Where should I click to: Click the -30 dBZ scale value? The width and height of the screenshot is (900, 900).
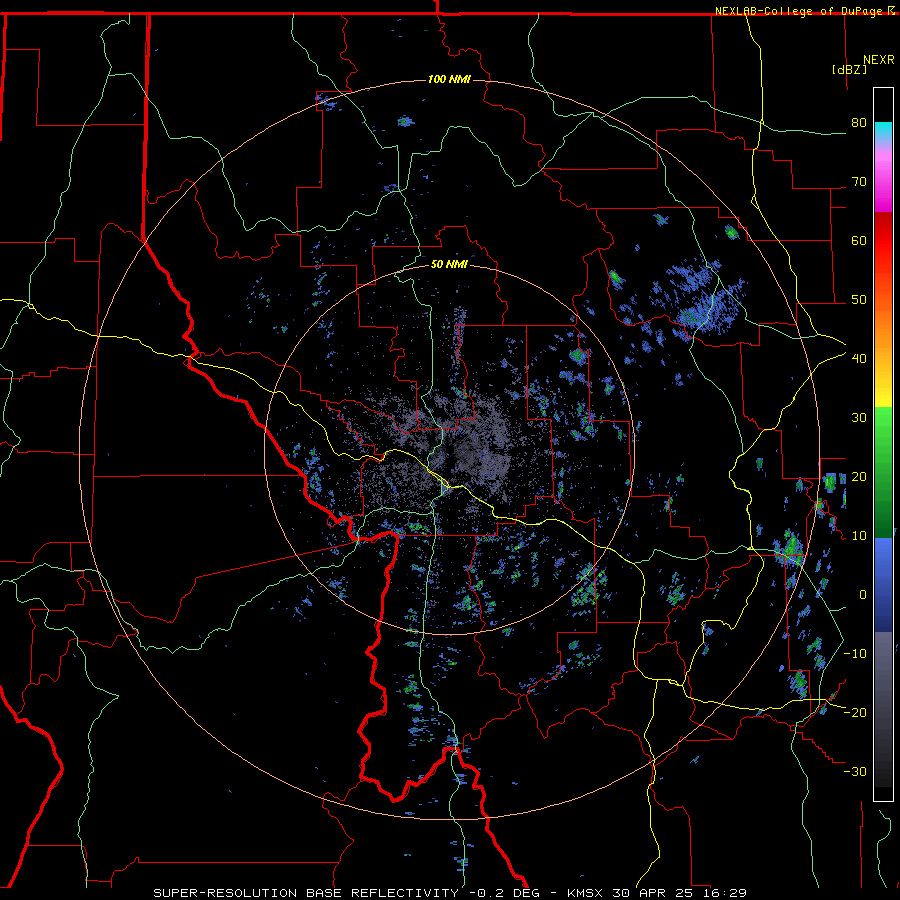855,771
